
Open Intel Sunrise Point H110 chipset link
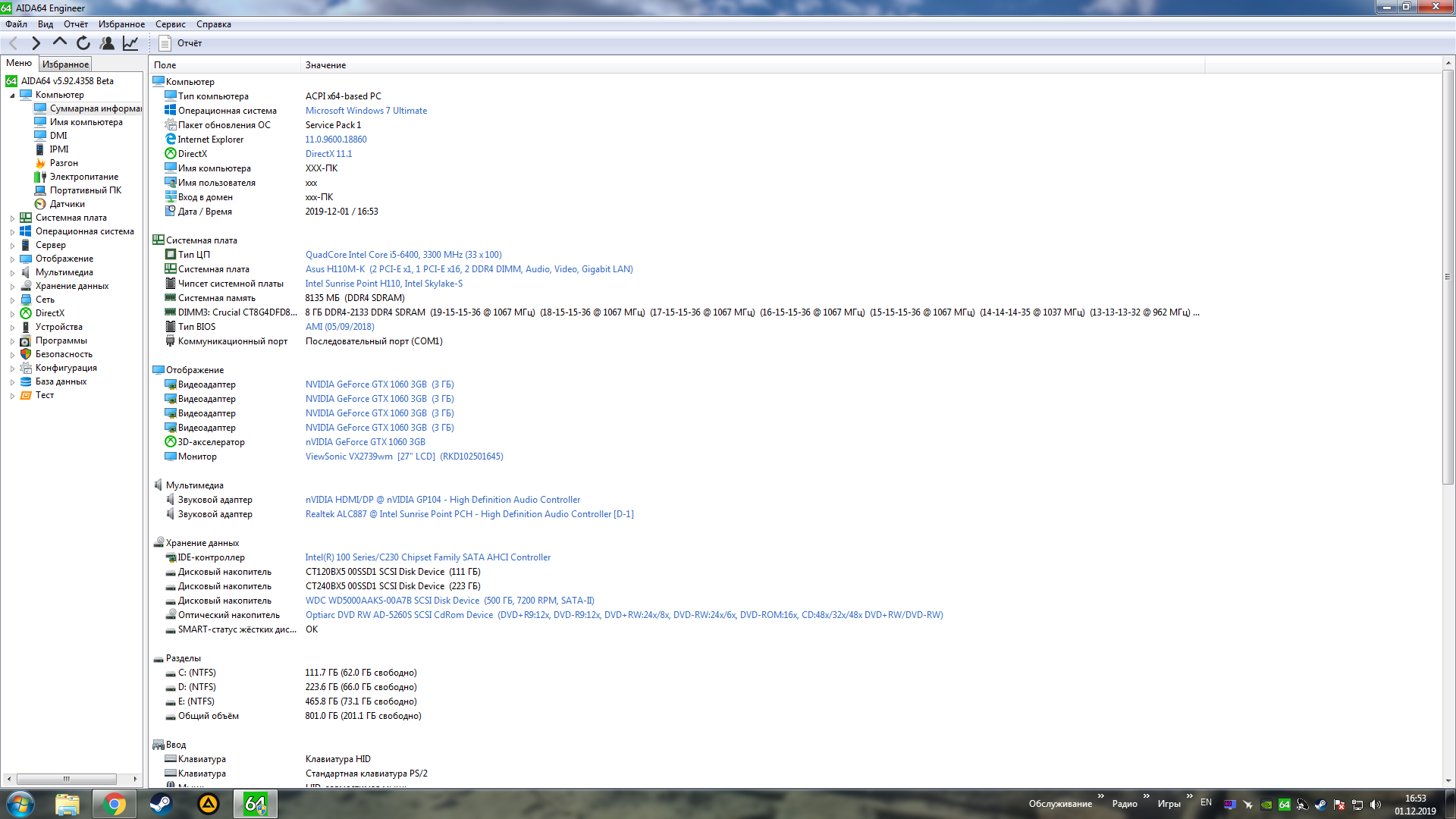click(384, 284)
